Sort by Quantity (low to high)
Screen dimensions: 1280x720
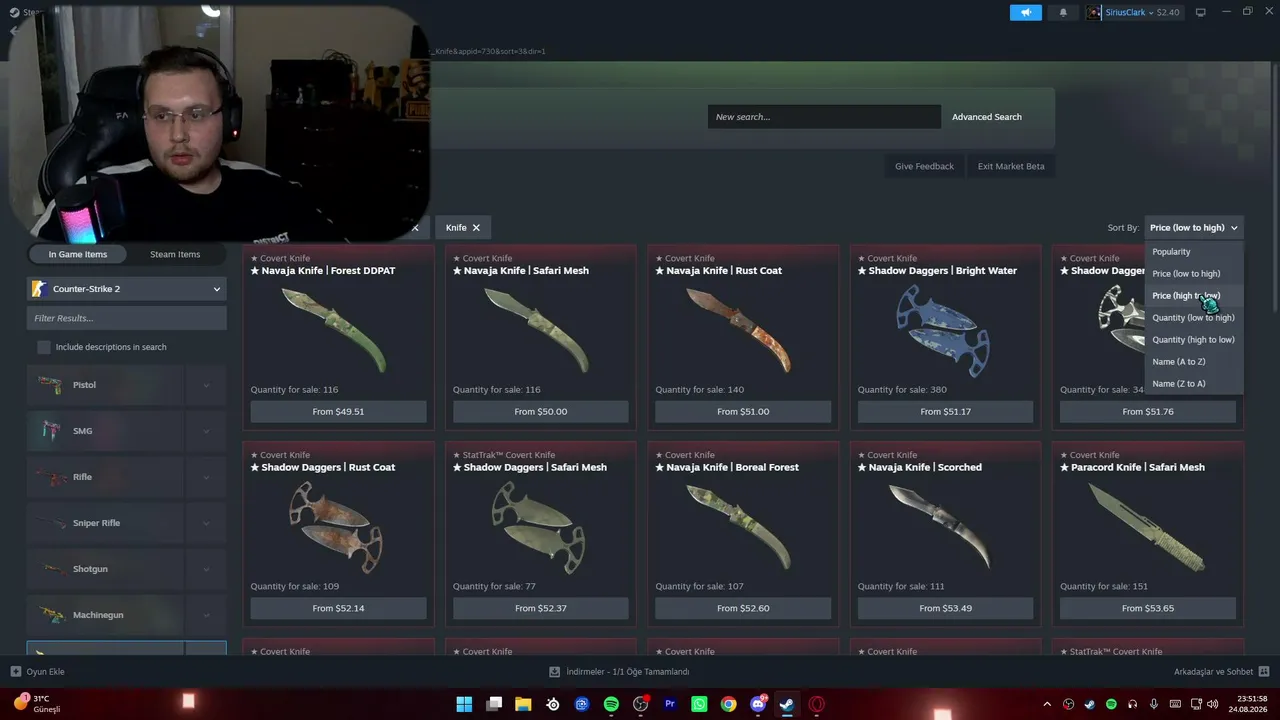point(1193,318)
